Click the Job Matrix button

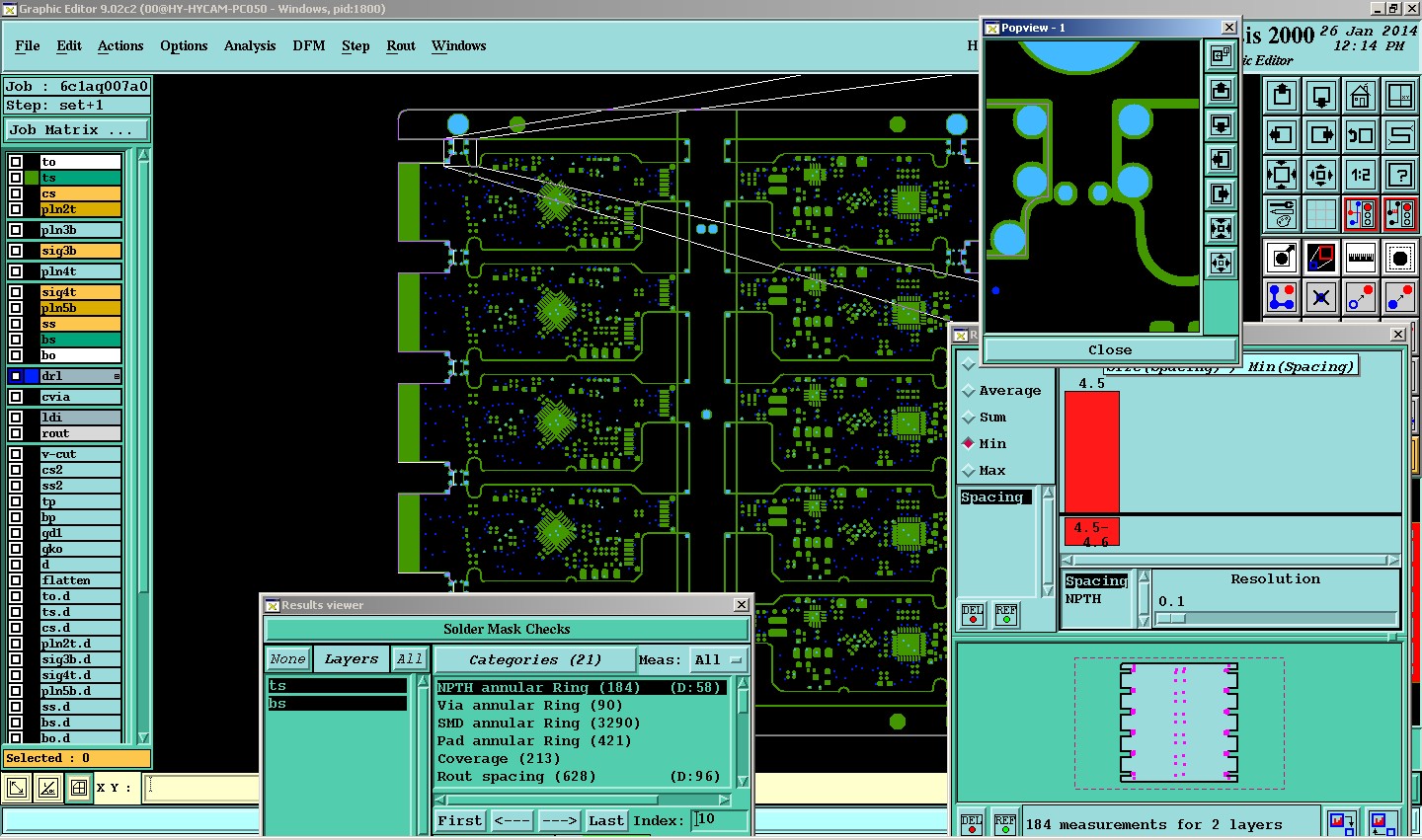77,129
